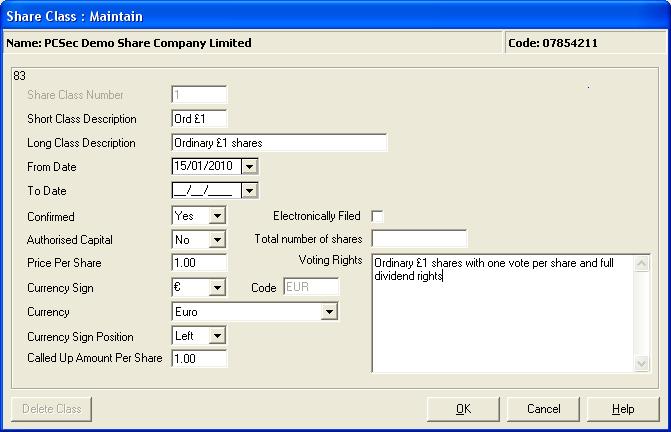Click the Voting Rights scrollbar down arrow

click(x=641, y=364)
